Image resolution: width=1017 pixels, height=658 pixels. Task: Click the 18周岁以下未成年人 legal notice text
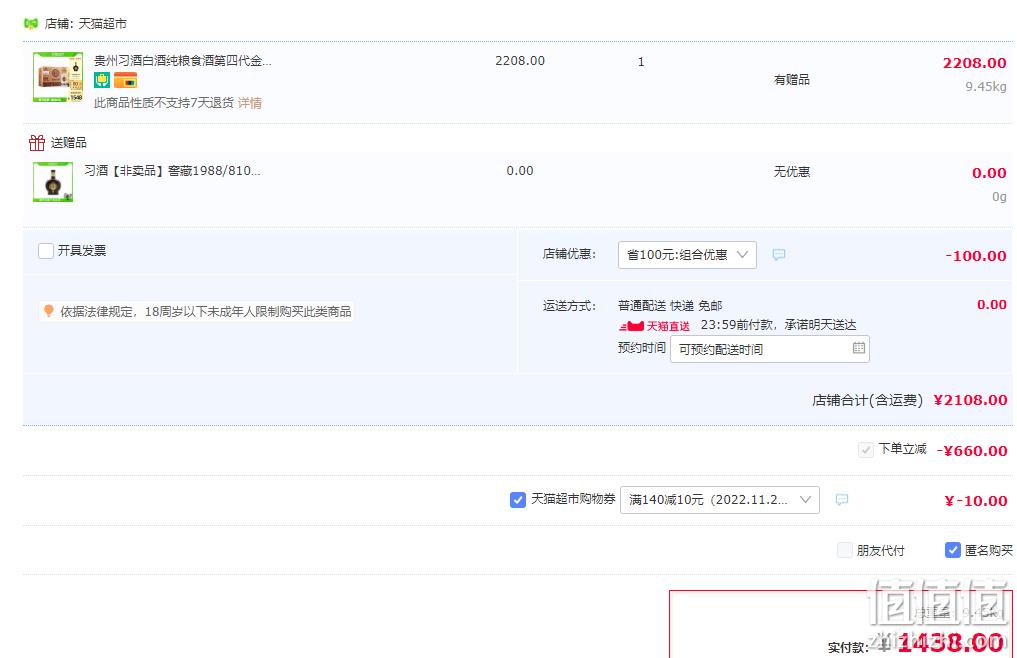pyautogui.click(x=206, y=311)
